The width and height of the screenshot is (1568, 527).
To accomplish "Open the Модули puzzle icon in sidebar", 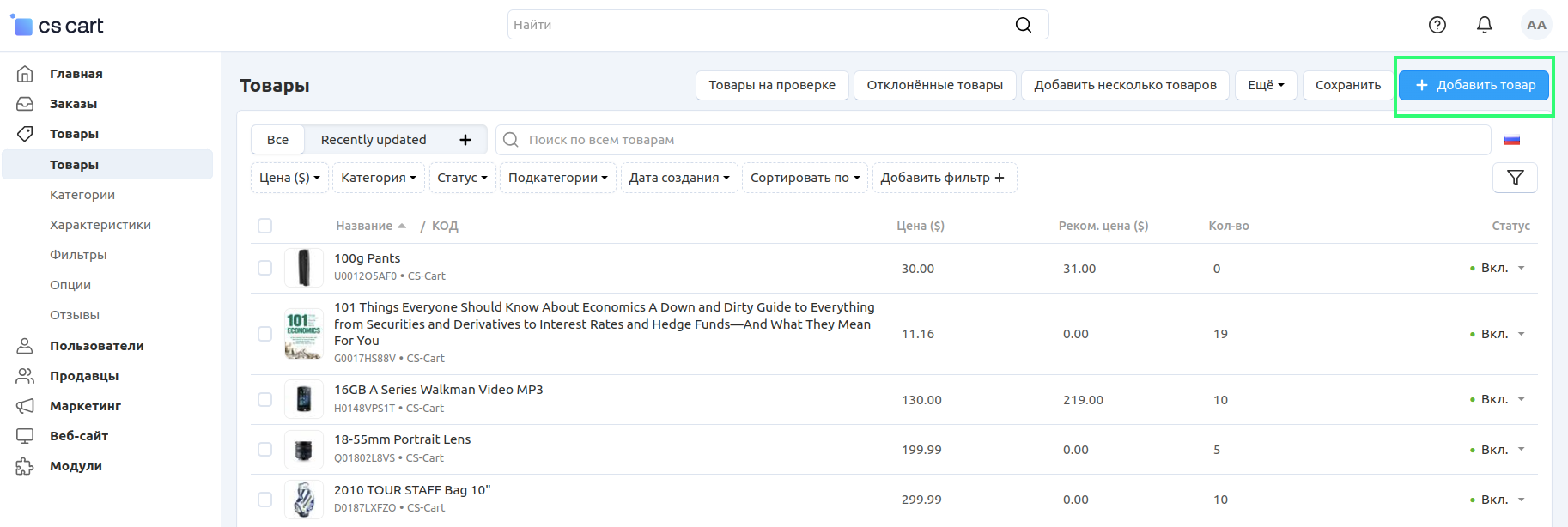I will point(25,466).
